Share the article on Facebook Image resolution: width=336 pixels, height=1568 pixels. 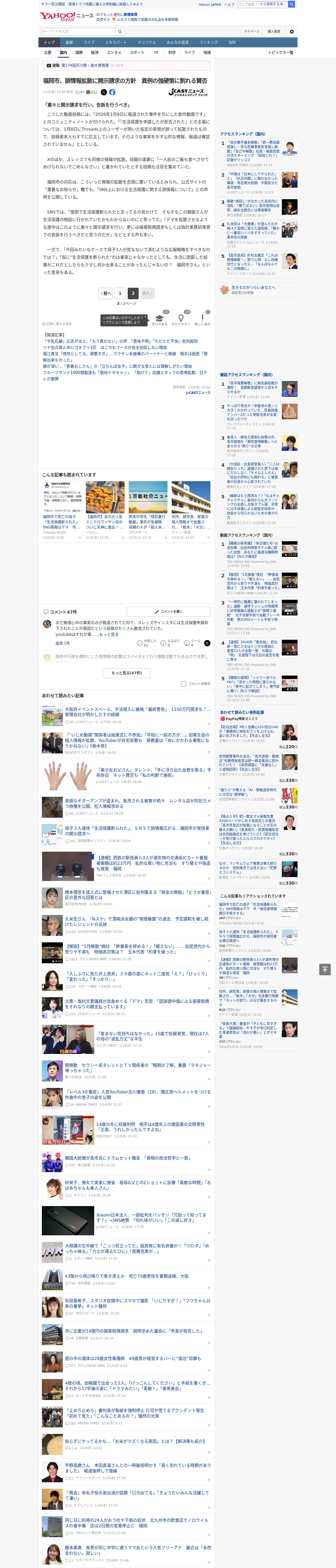pos(112,93)
